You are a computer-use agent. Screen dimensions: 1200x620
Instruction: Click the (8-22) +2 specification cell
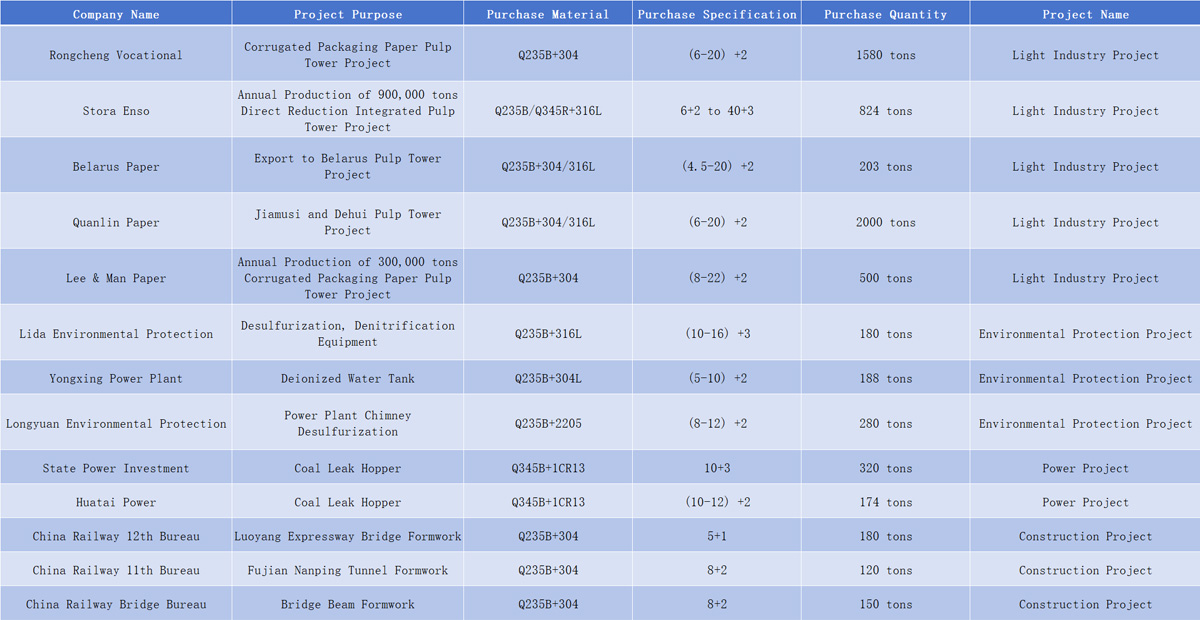[717, 278]
